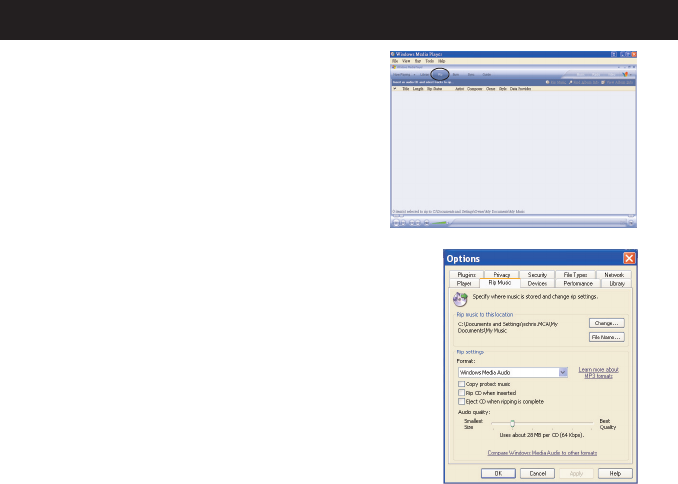Open the Library tab in Options dialog
The height and width of the screenshot is (484, 678).
617,283
